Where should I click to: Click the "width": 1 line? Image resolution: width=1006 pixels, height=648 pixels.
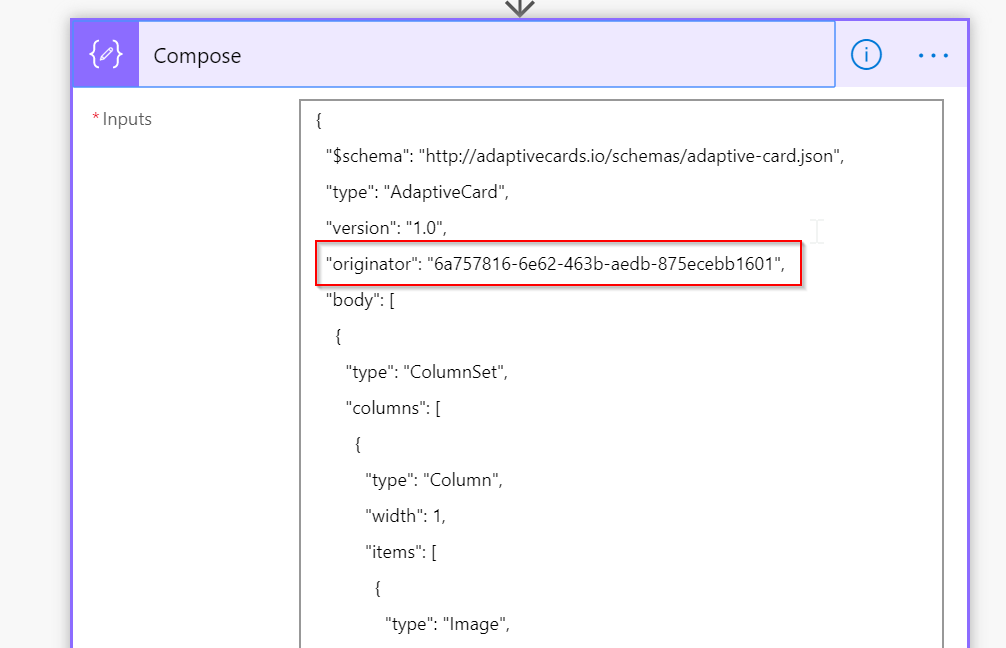pos(405,516)
